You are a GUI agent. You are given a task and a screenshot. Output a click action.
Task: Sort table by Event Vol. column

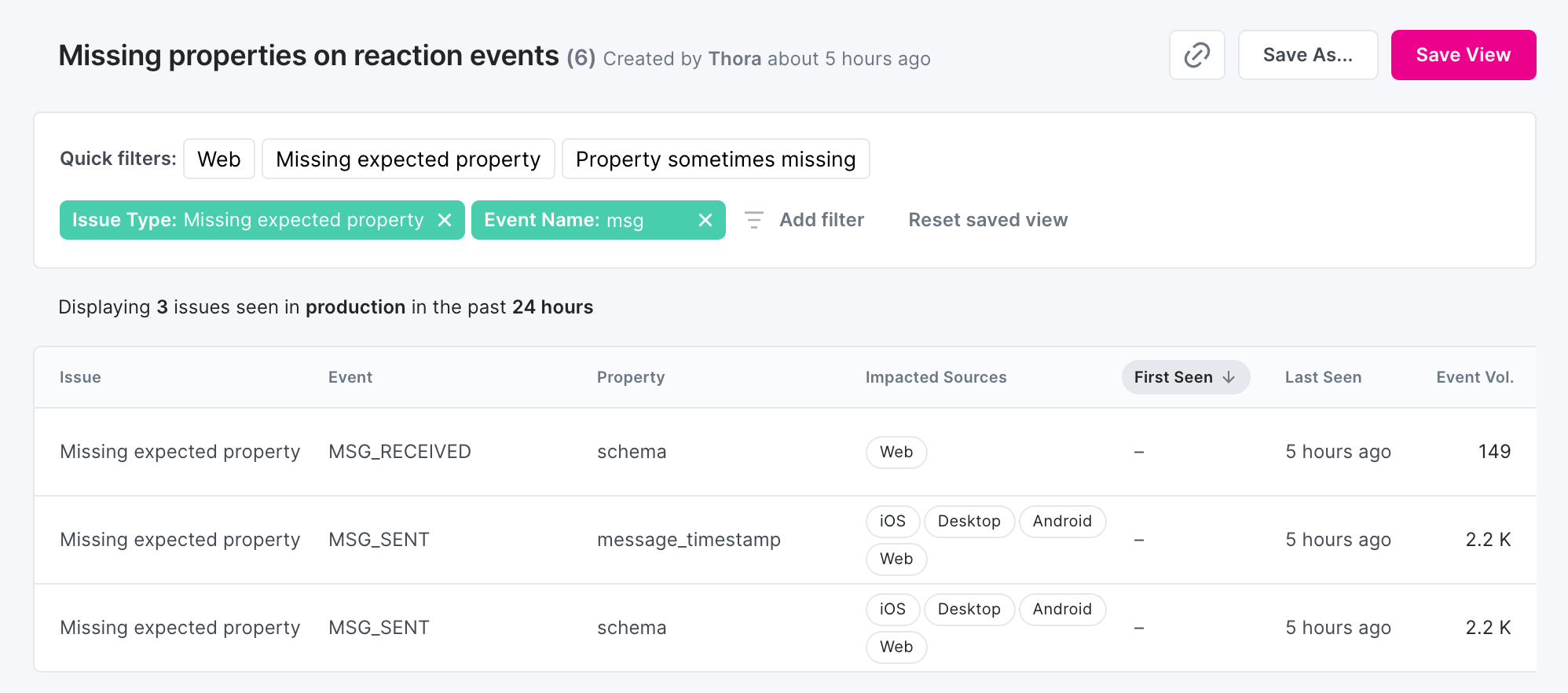tap(1474, 377)
